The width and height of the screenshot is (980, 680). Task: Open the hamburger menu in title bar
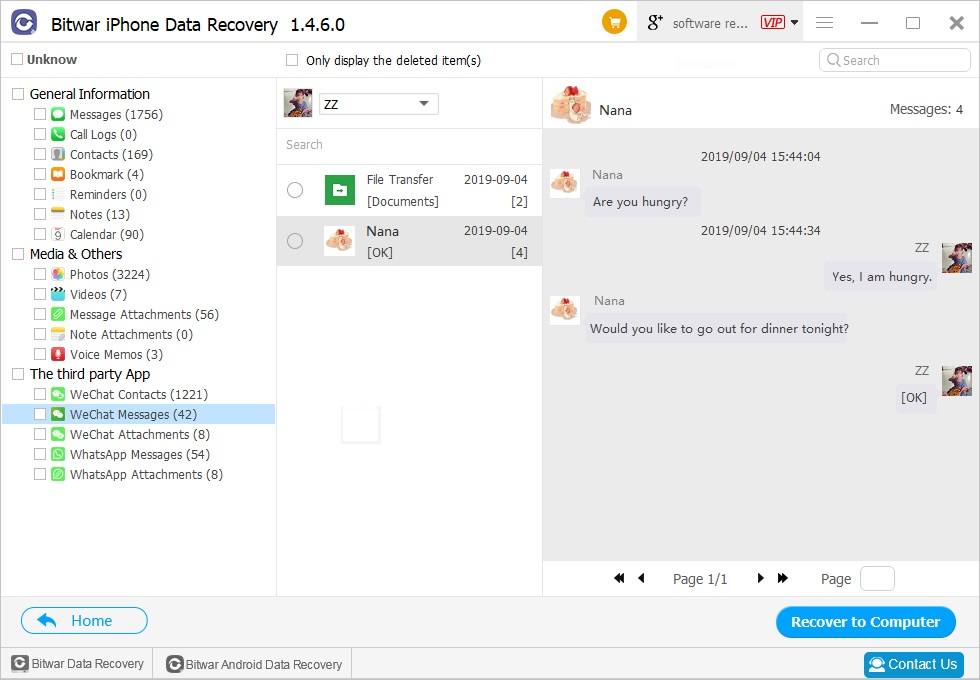(x=825, y=22)
